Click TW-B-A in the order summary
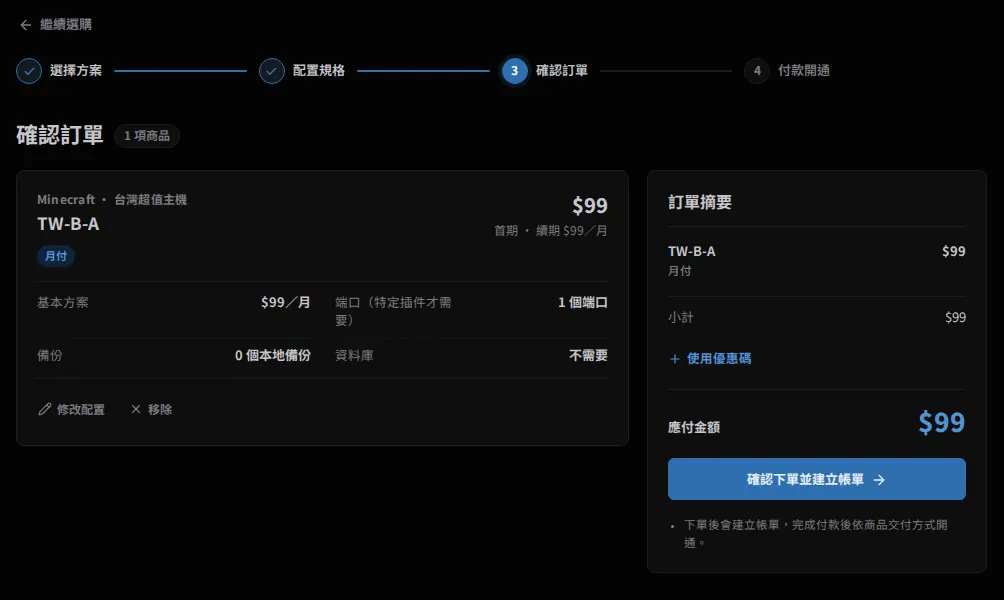This screenshot has width=1004, height=600. (x=692, y=252)
